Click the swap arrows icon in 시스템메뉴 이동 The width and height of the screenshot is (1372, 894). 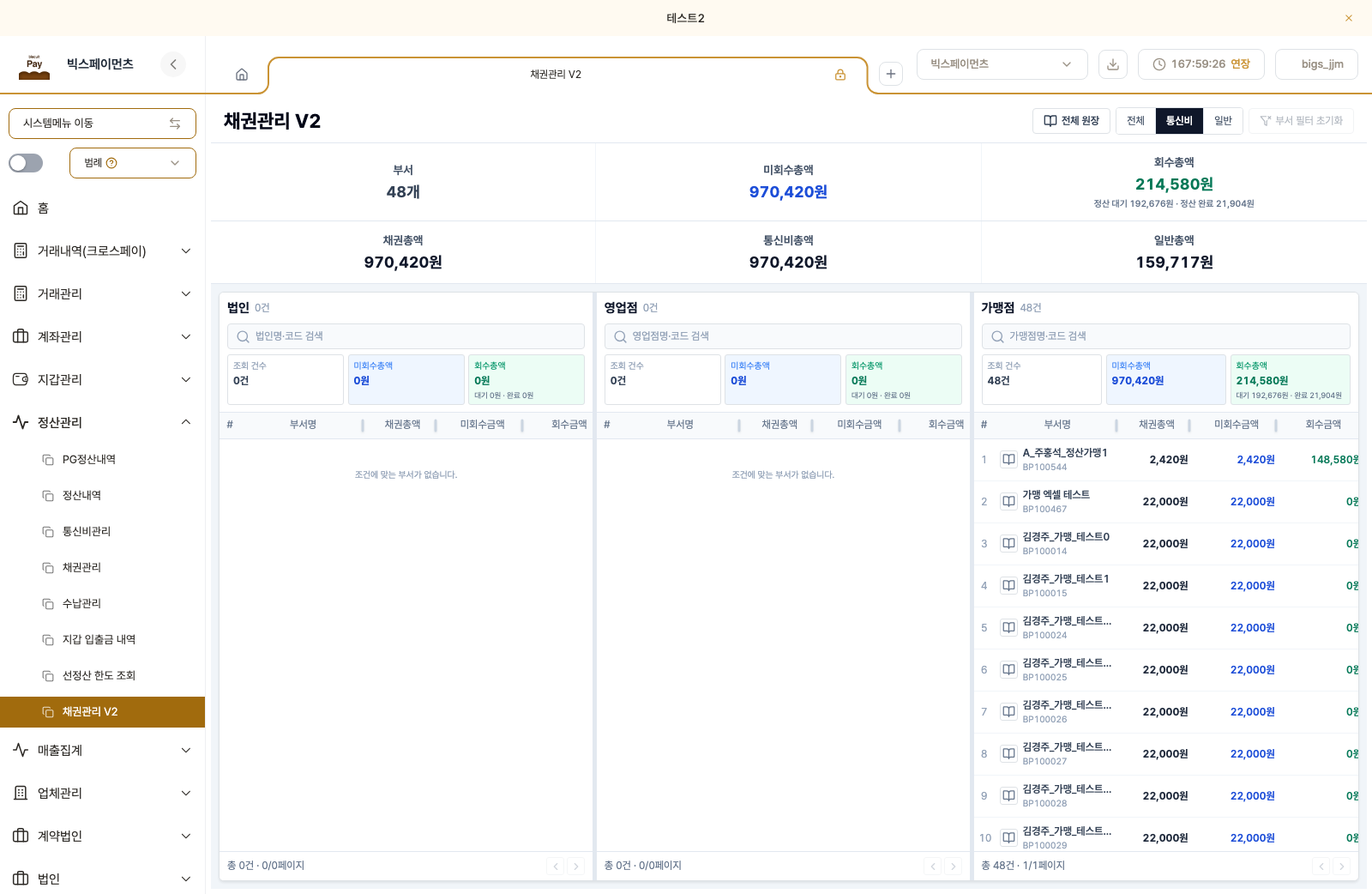[x=175, y=124]
